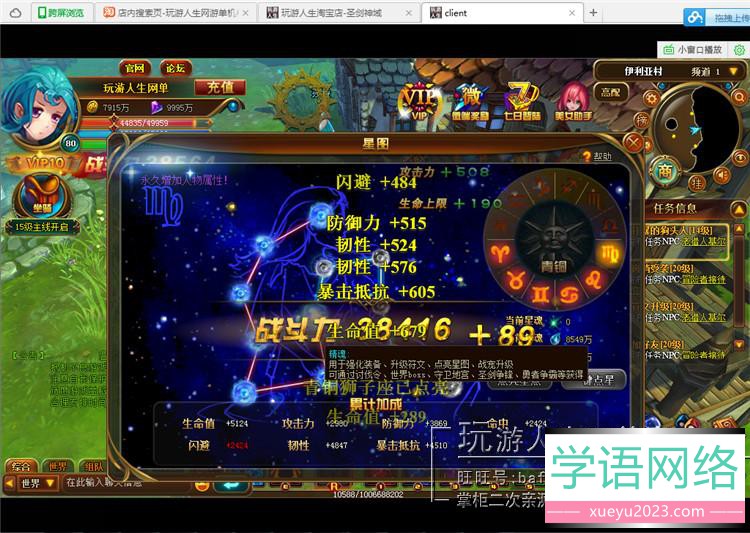Click the 七日登陆 seven-day login icon

[521, 100]
